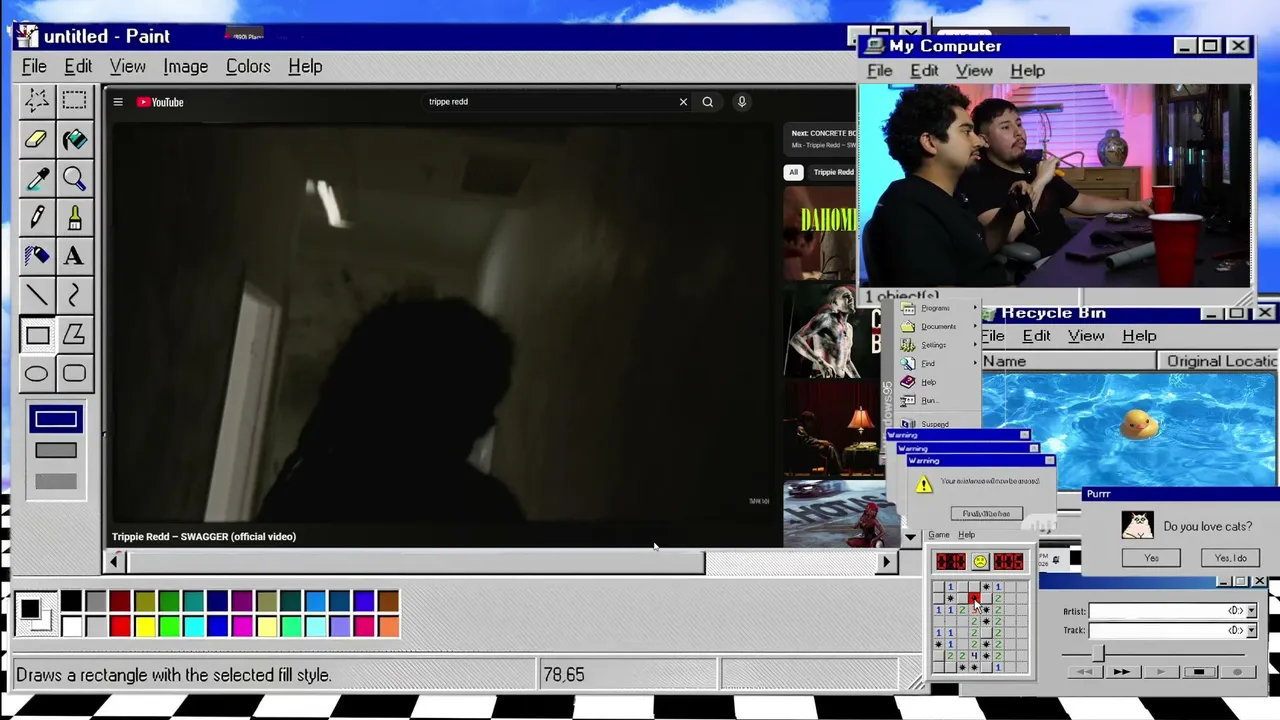Pick the Airbrush spray can tool
This screenshot has width=1280, height=720.
[x=37, y=256]
